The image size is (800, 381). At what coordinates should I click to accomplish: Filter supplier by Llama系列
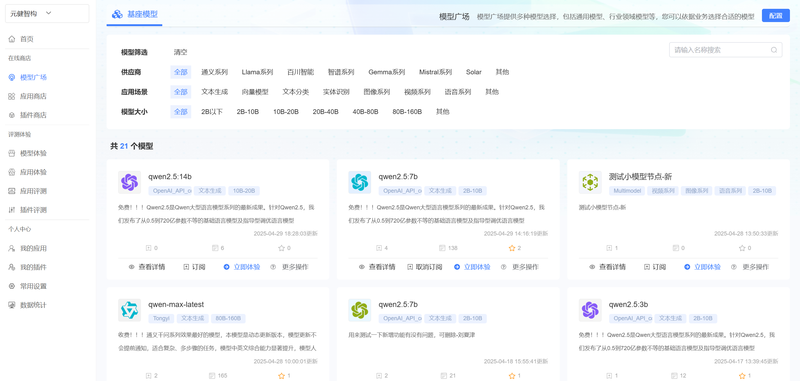point(257,72)
